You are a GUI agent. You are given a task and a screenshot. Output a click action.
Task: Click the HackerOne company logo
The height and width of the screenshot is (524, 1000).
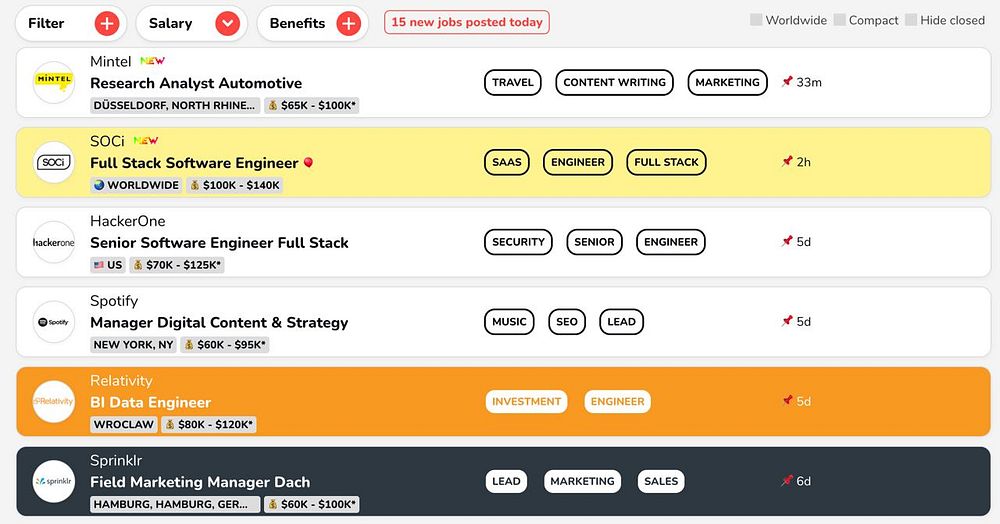coord(54,242)
